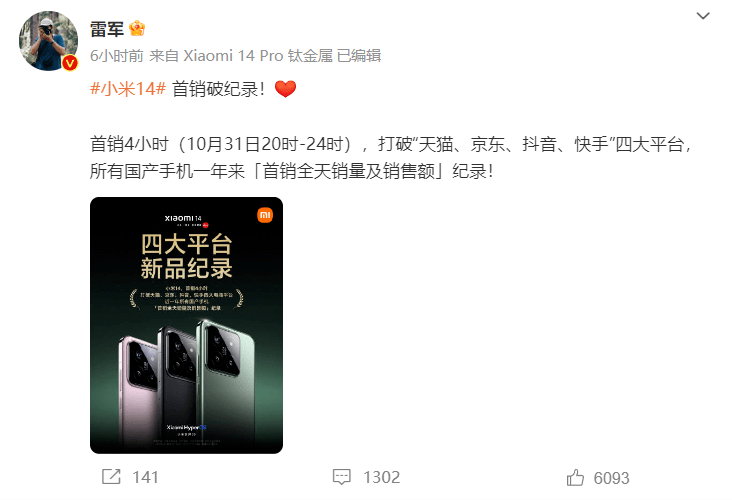Click the orange Mi logo in poster
The height and width of the screenshot is (500, 732).
click(265, 215)
